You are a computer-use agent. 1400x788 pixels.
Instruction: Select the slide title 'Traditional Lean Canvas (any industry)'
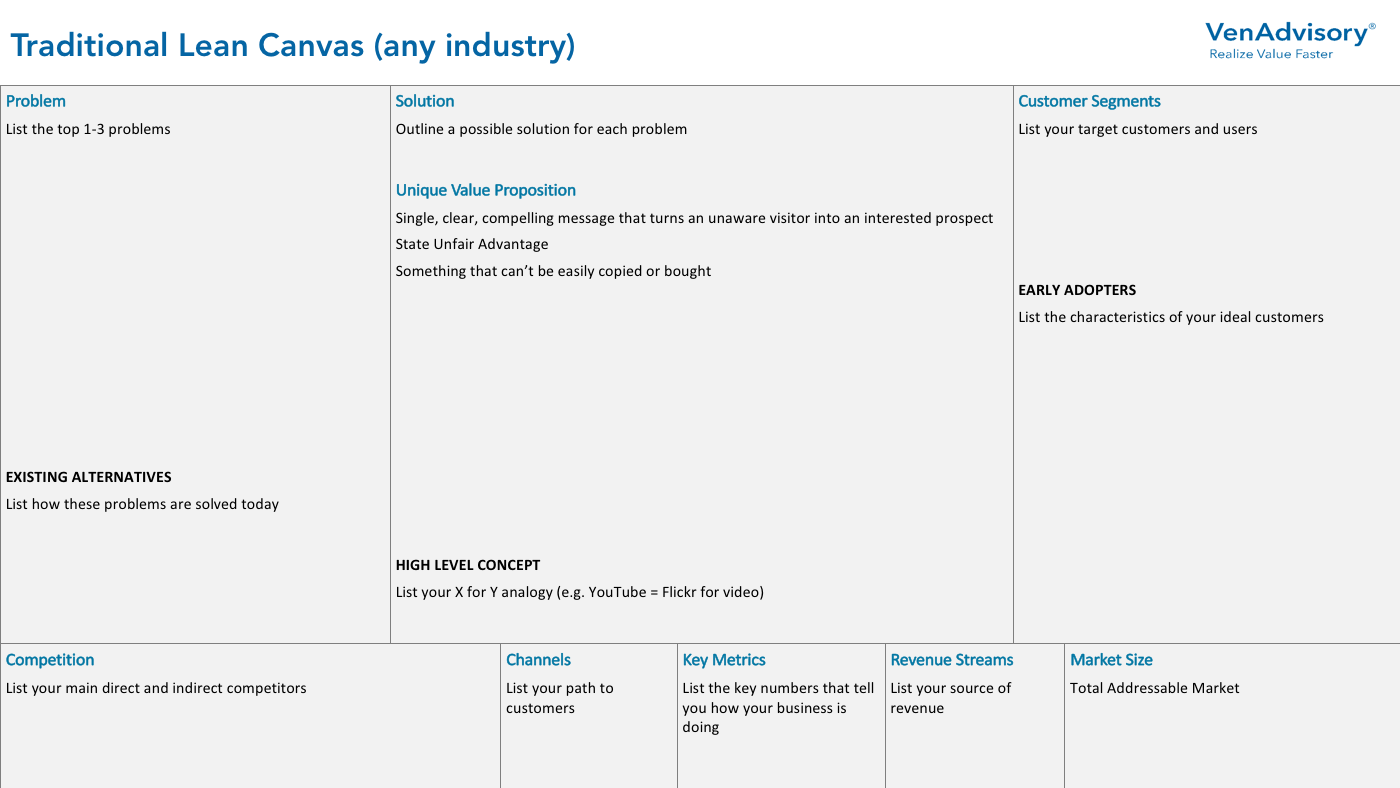point(292,46)
